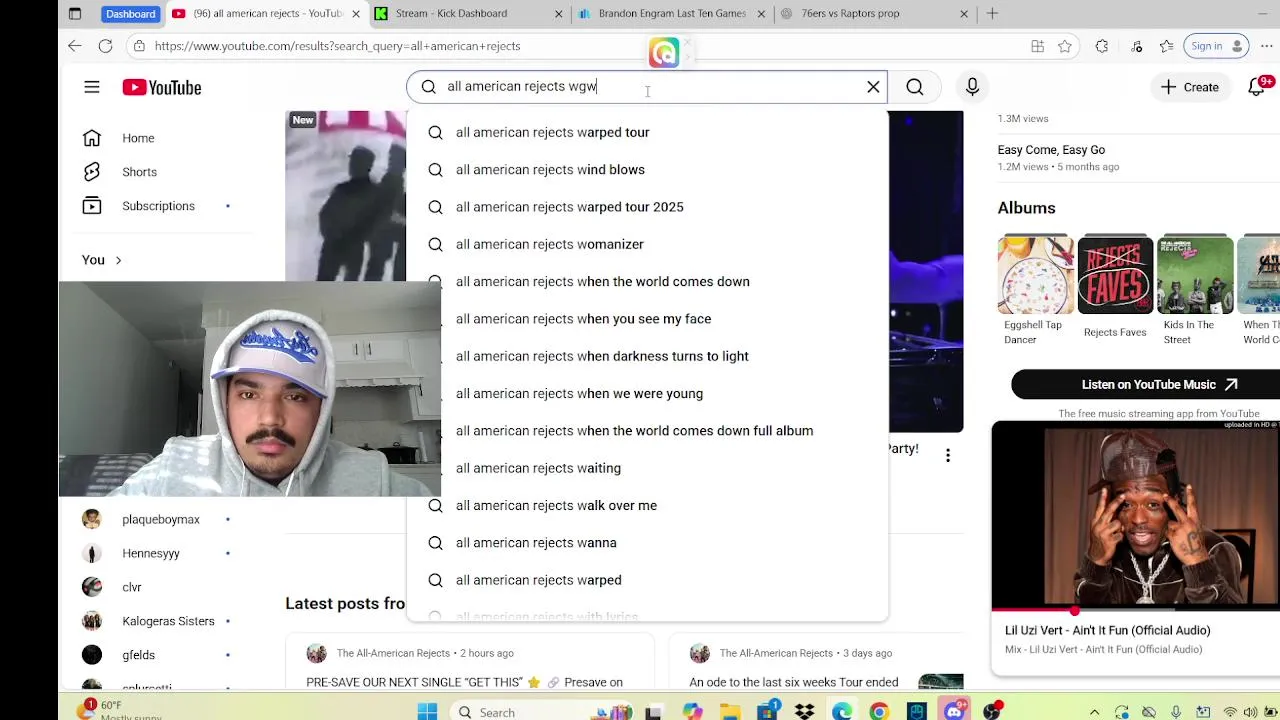Open Dropbox from the taskbar
The height and width of the screenshot is (720, 1280).
pos(805,712)
